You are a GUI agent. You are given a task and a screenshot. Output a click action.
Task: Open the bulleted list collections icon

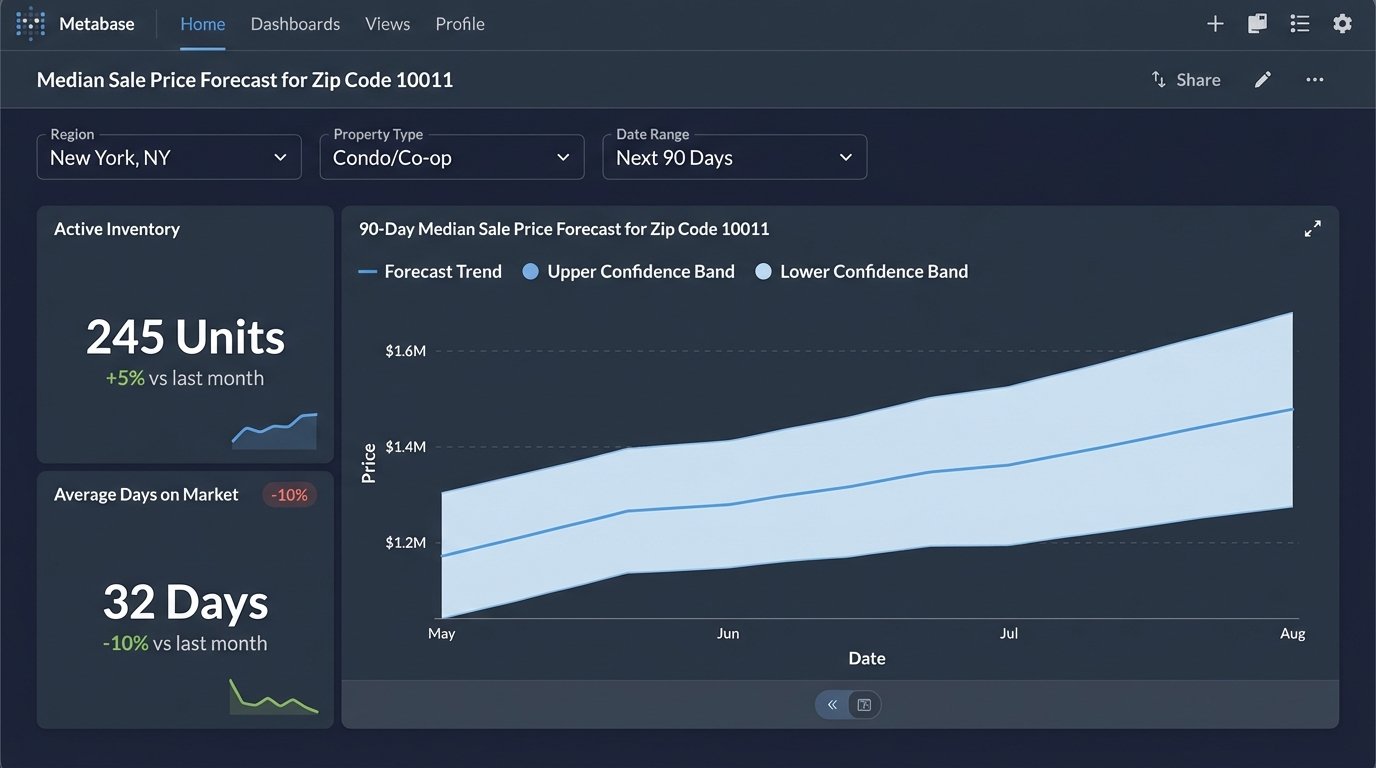click(x=1299, y=22)
